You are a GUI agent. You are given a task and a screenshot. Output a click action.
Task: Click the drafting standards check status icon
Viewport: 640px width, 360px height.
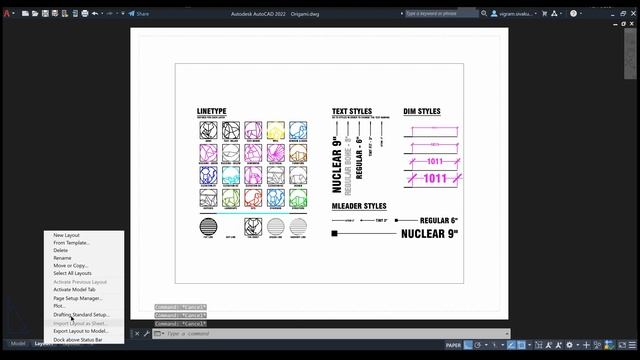pyautogui.click(x=609, y=345)
